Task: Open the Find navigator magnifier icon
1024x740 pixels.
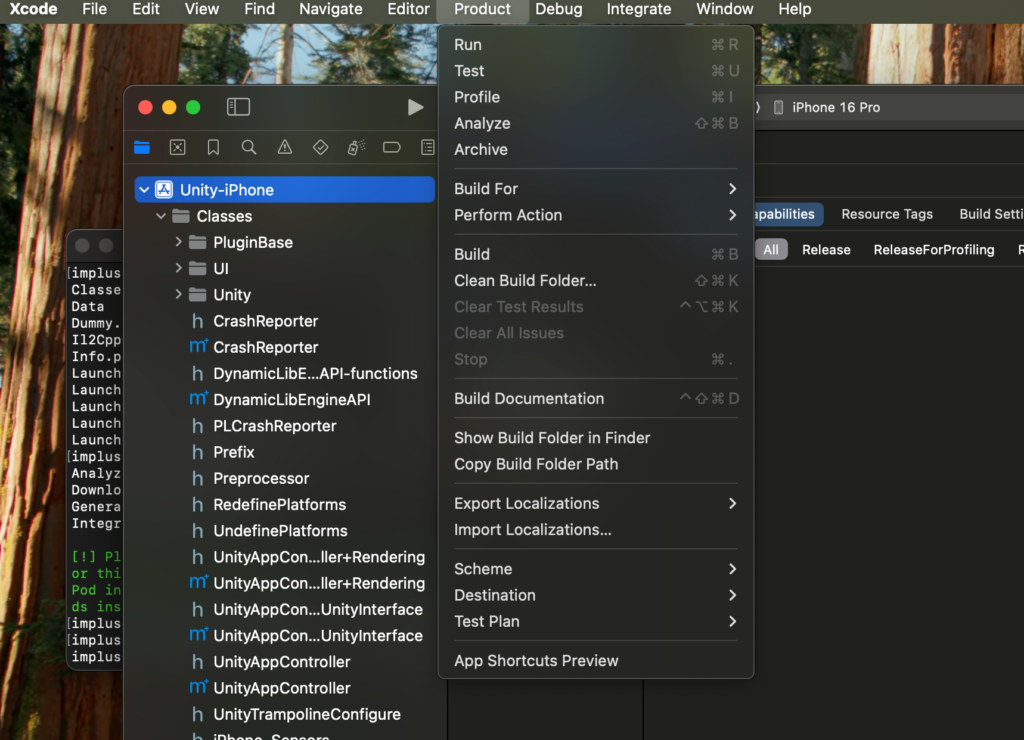Action: click(x=249, y=147)
